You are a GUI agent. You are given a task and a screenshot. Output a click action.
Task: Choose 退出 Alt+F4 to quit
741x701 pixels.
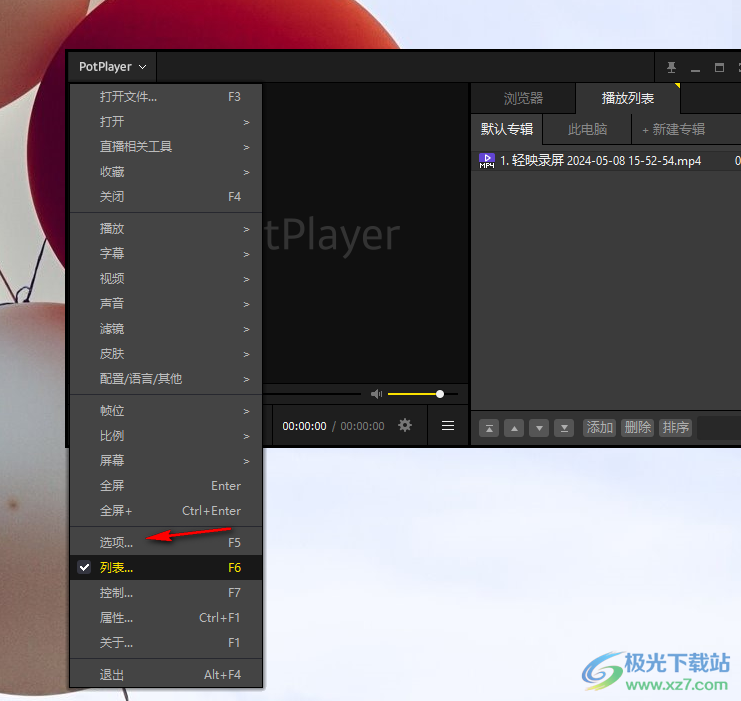click(x=166, y=675)
